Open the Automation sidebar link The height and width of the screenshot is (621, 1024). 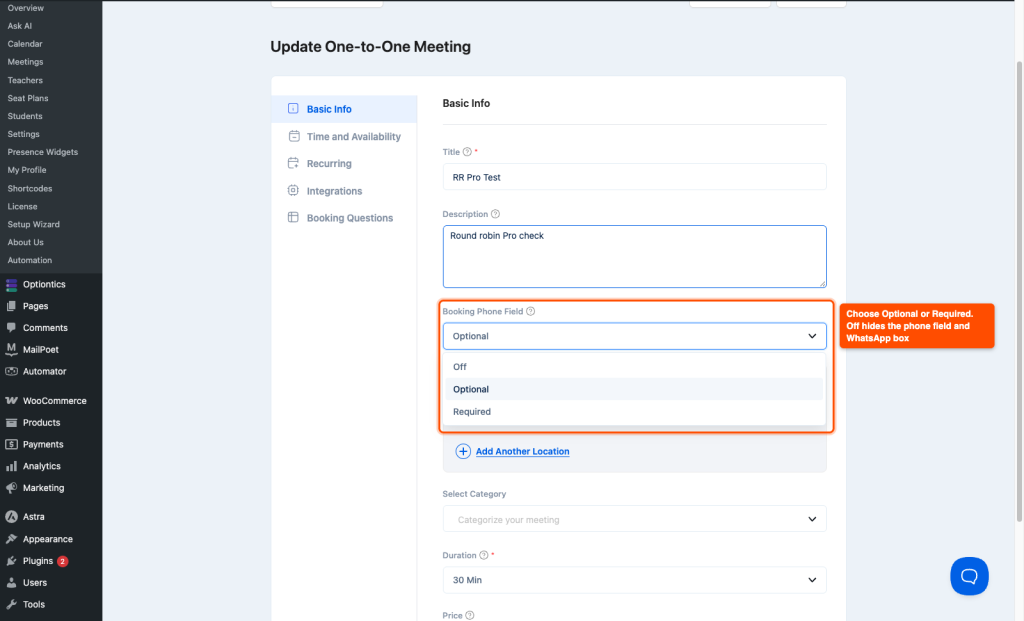pos(29,260)
